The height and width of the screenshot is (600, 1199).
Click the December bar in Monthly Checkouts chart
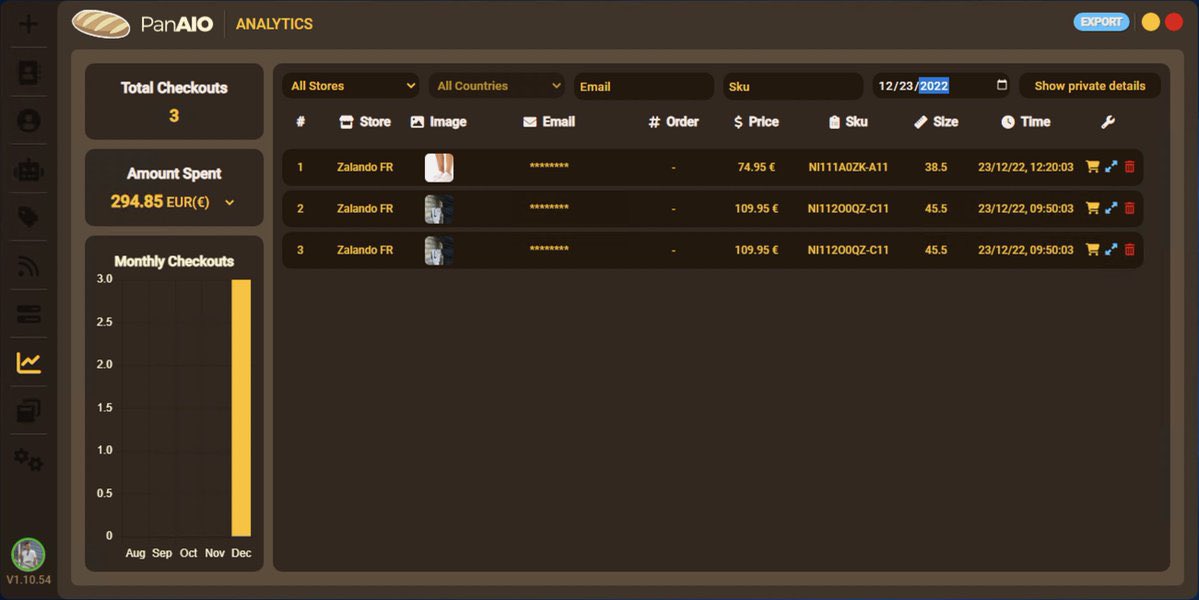[241, 407]
